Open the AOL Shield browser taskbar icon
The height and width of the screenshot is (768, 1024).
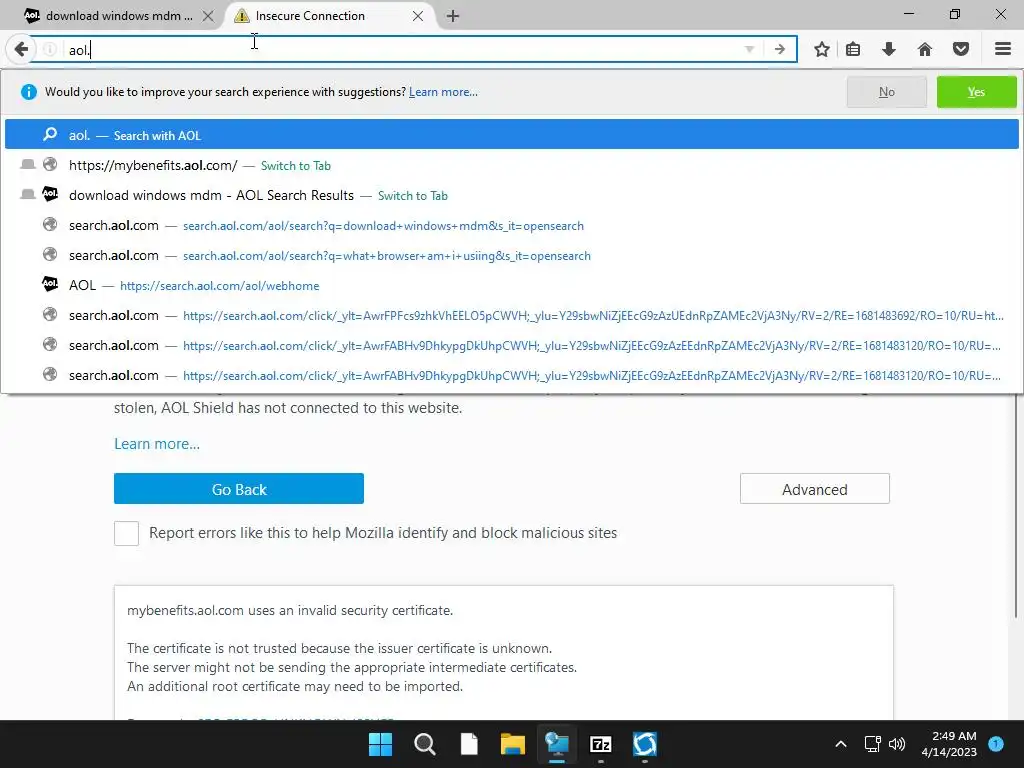[x=645, y=744]
